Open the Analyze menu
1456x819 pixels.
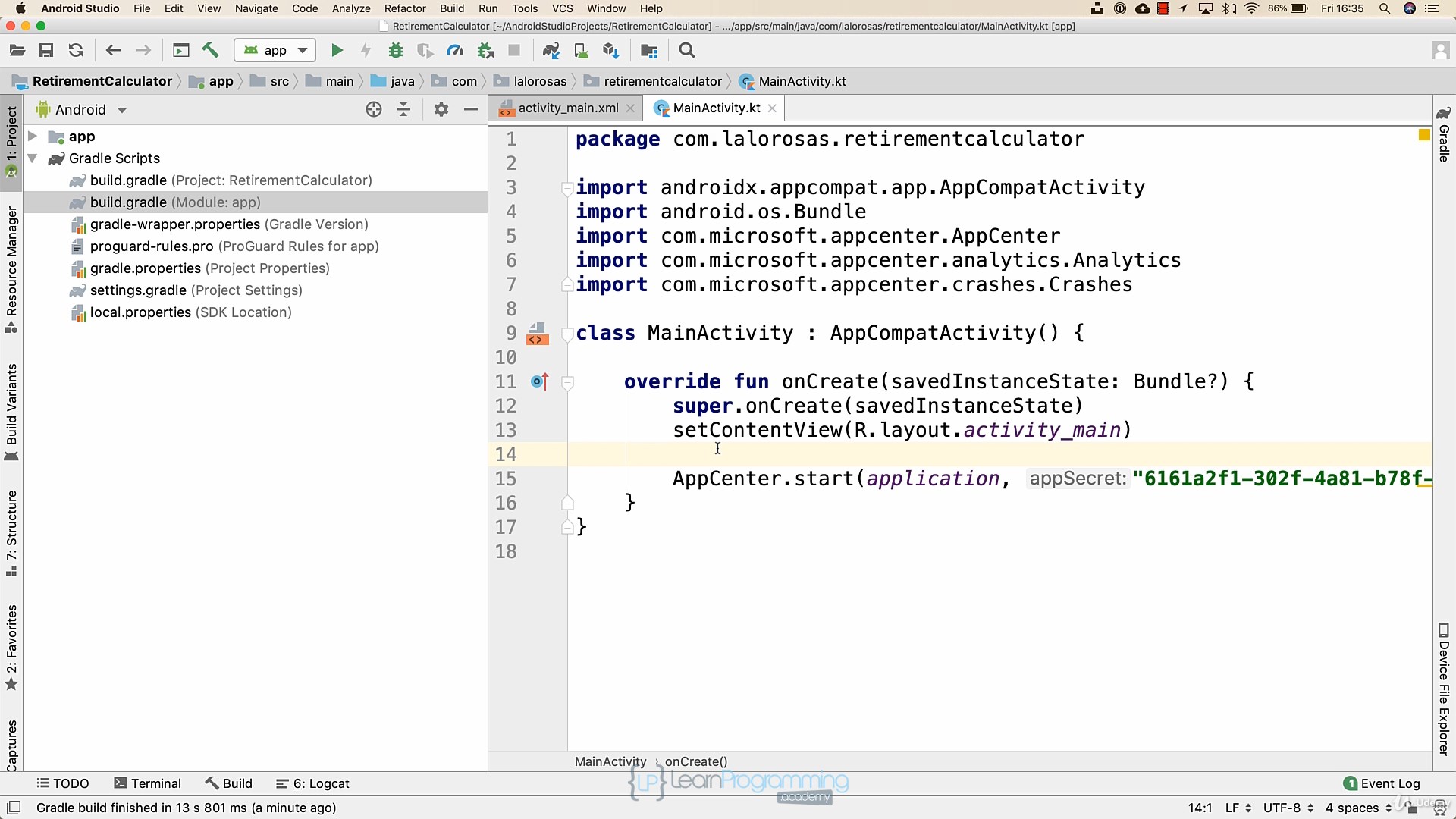point(351,8)
